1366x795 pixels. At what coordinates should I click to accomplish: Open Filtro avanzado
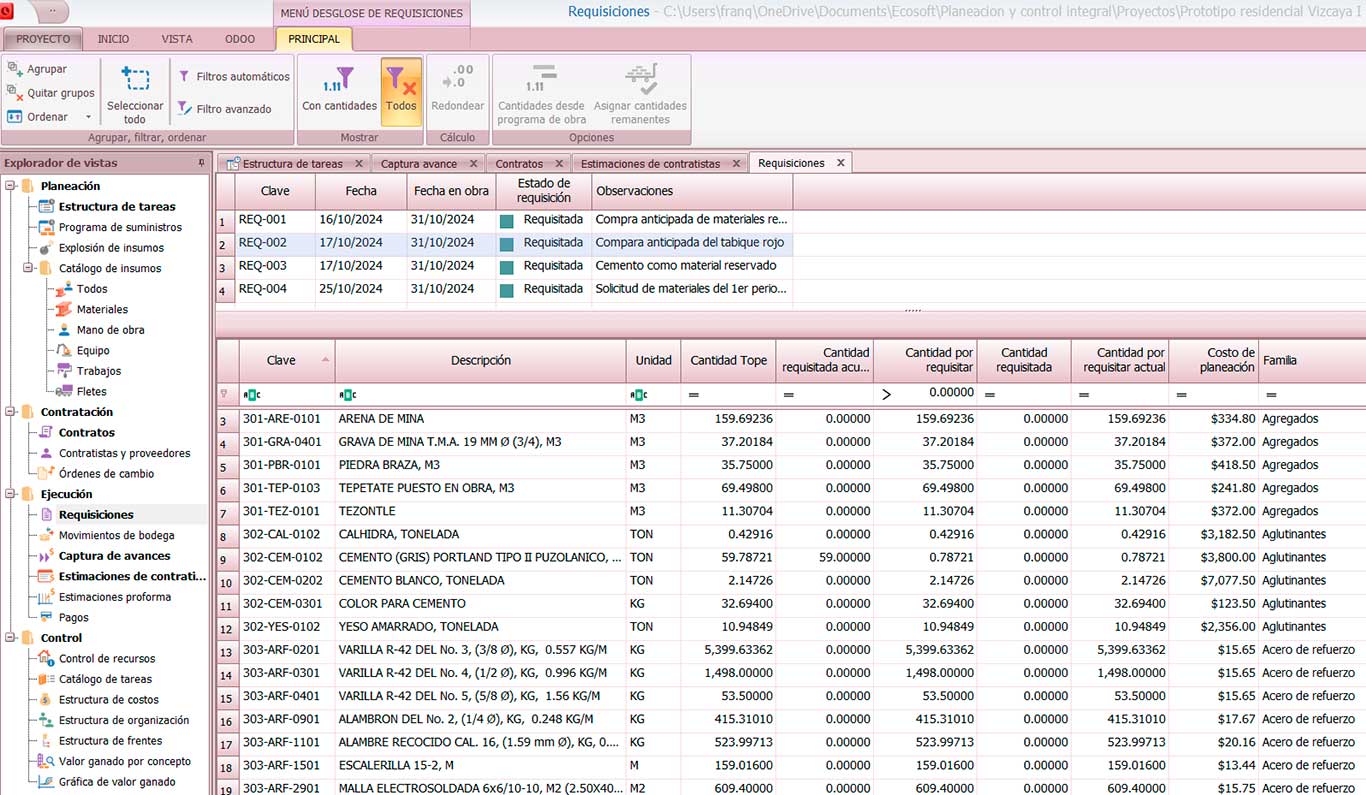(x=224, y=109)
